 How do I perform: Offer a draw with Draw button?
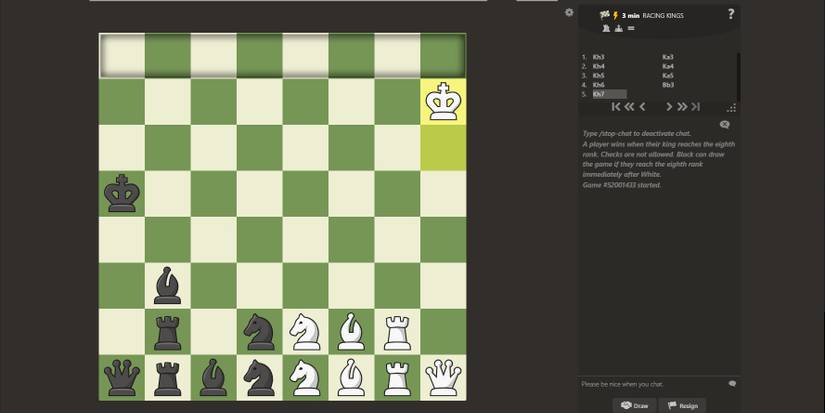635,405
